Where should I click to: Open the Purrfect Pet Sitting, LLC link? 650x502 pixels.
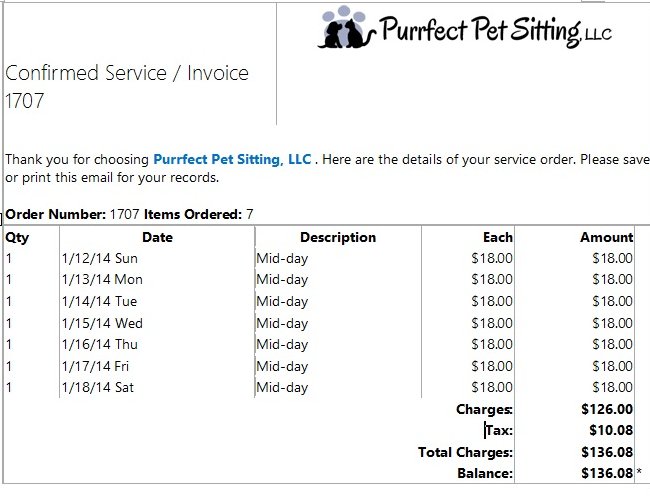[x=232, y=159]
